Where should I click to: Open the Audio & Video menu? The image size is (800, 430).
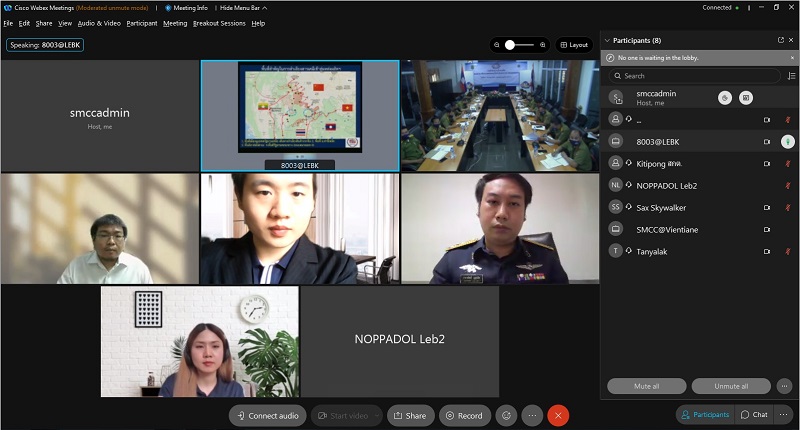99,23
